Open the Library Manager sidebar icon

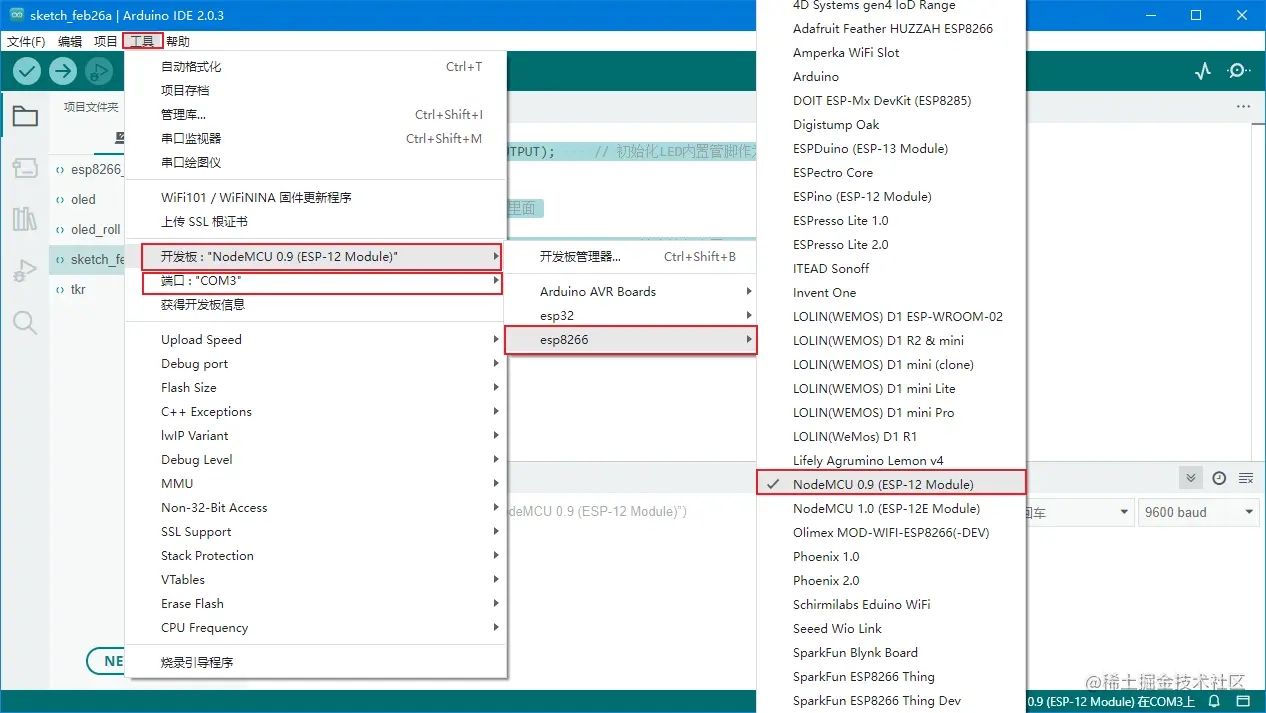coord(25,219)
